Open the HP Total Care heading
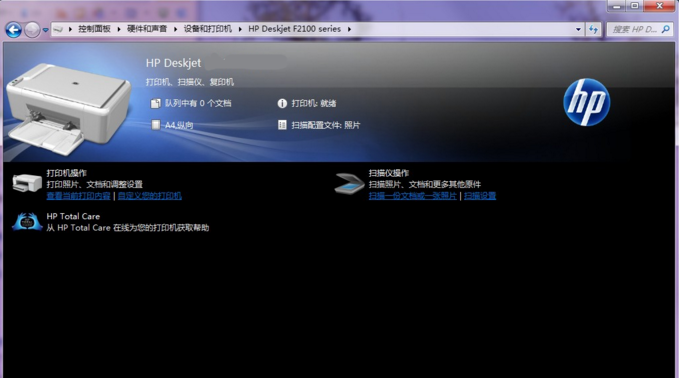The image size is (679, 378). point(73,216)
